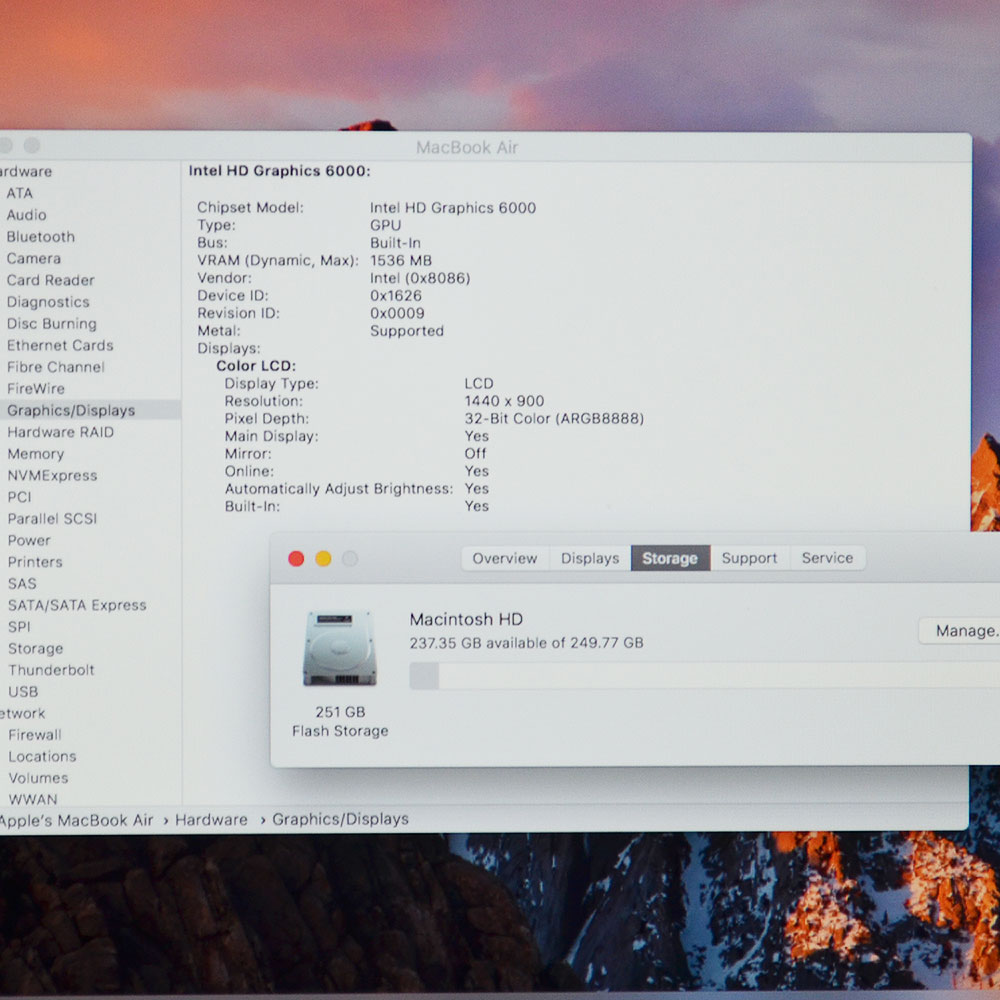Switch to the Displays tab

590,558
